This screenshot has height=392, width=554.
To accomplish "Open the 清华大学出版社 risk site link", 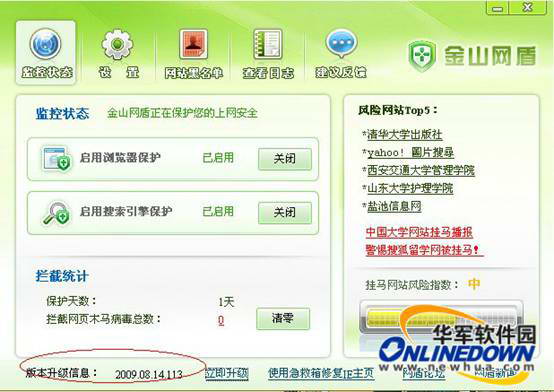I will tap(405, 134).
